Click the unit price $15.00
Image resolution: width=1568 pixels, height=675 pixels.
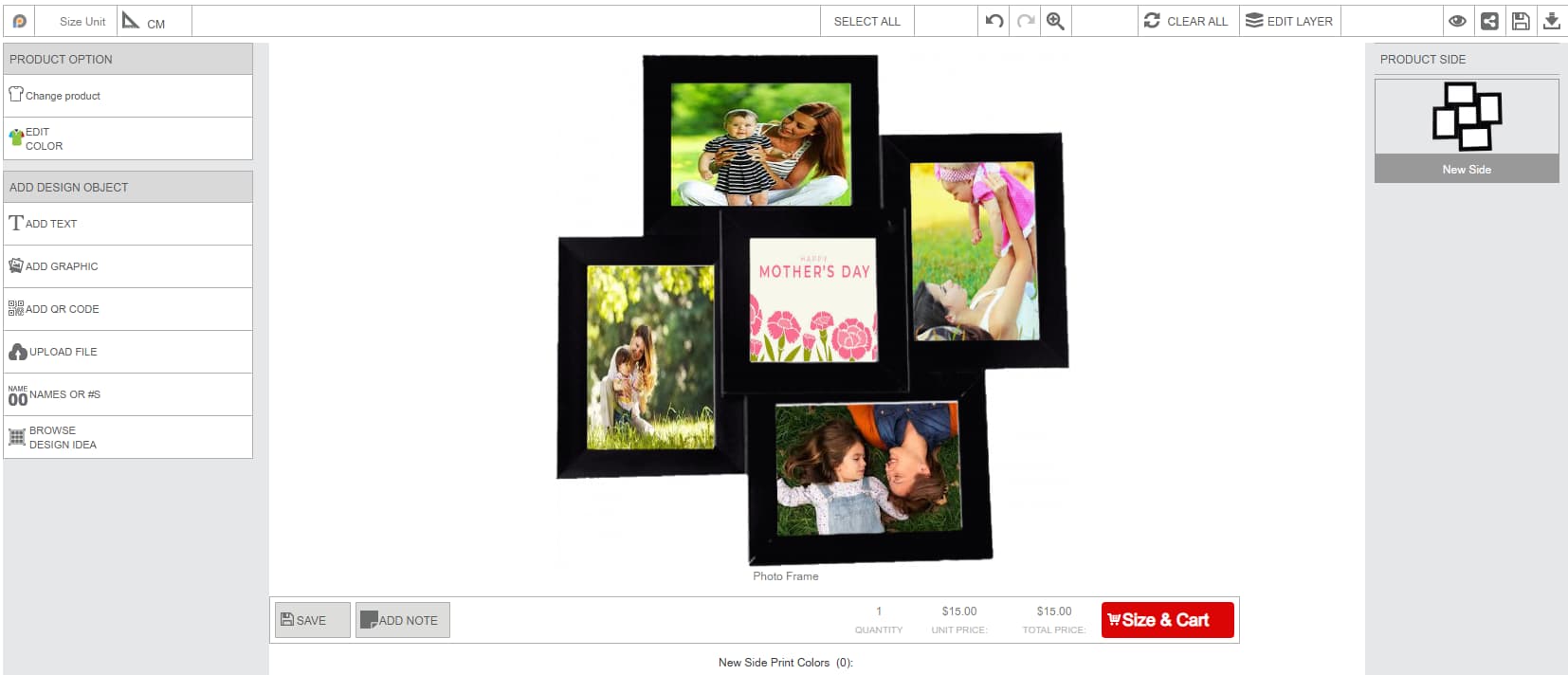point(959,611)
